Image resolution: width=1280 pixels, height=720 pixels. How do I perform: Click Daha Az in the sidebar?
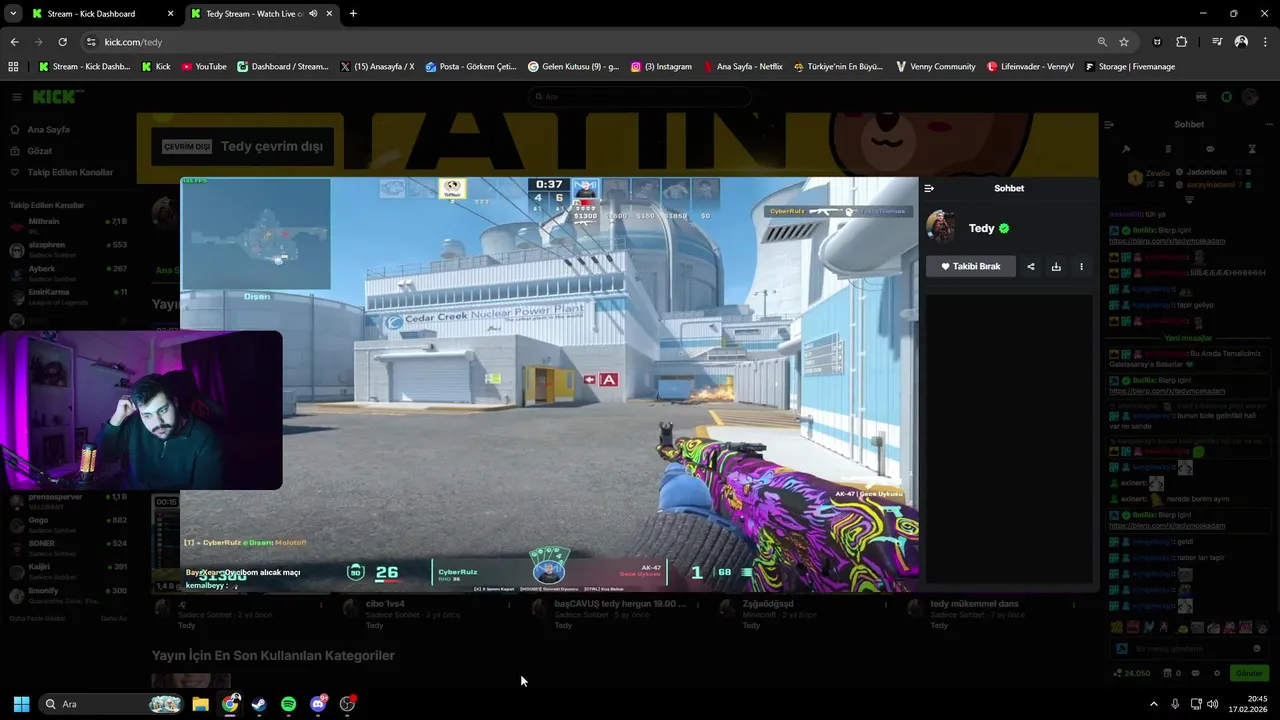click(114, 618)
